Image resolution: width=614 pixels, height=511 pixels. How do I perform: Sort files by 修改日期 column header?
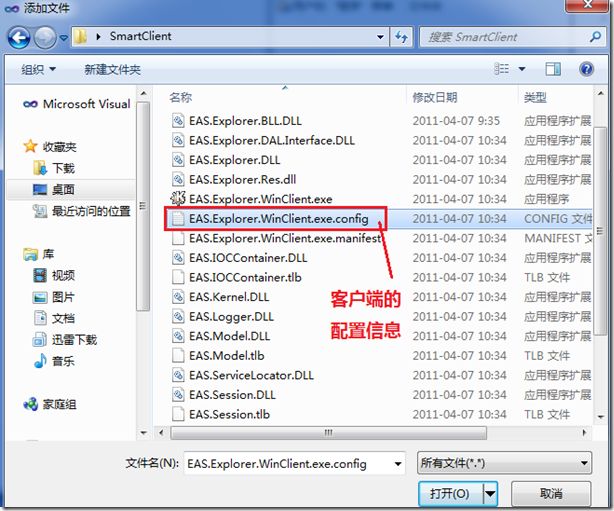(435, 98)
